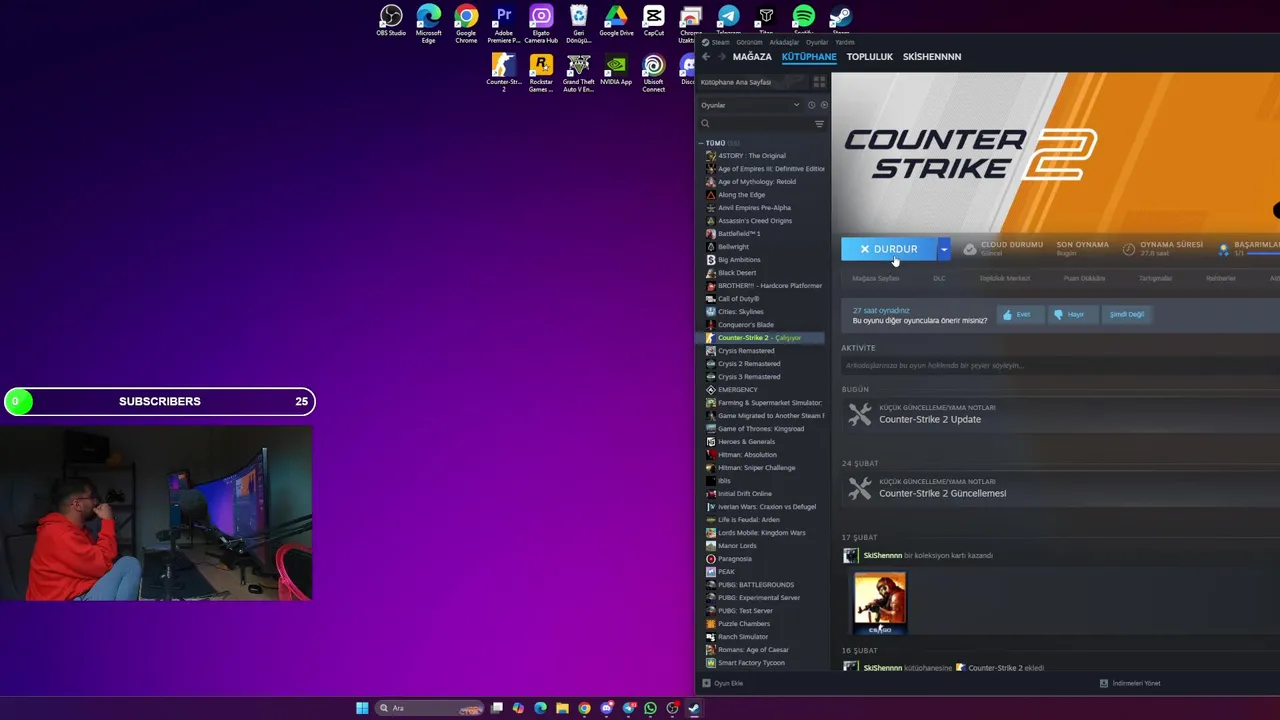Image resolution: width=1280 pixels, height=720 pixels.
Task: Open WhatsApp from the taskbar
Action: pos(651,708)
